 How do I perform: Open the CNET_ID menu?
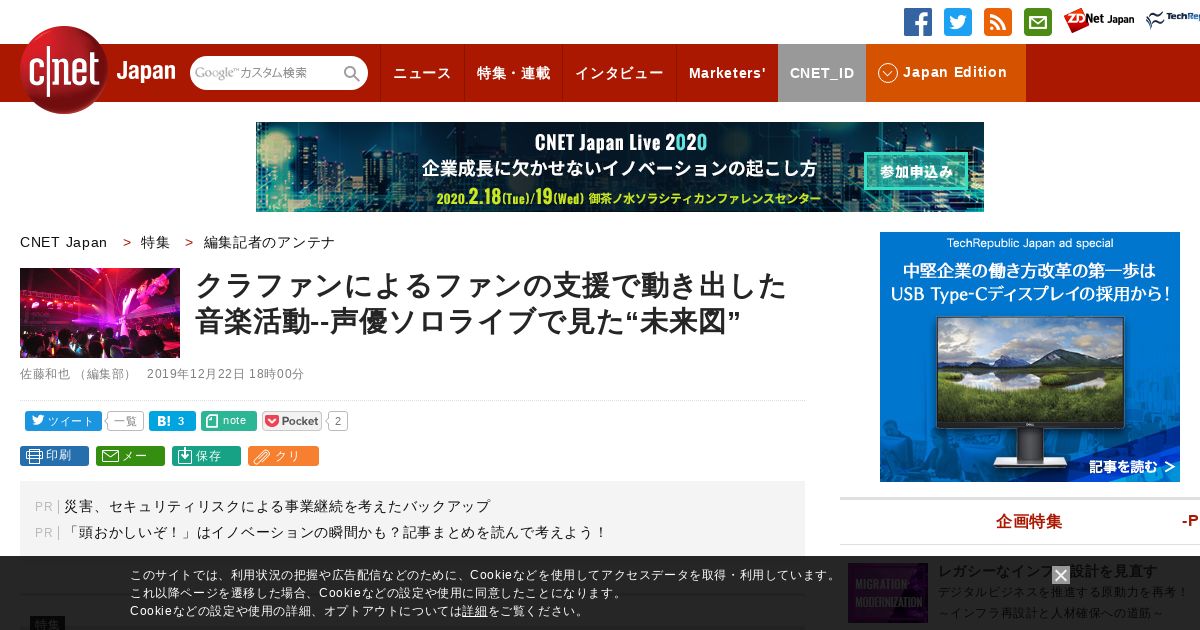tap(822, 73)
